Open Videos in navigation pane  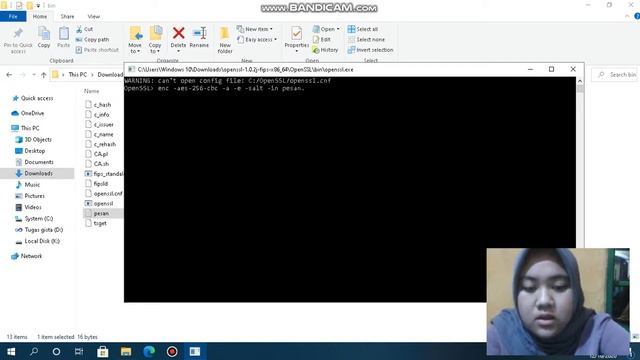[x=29, y=207]
